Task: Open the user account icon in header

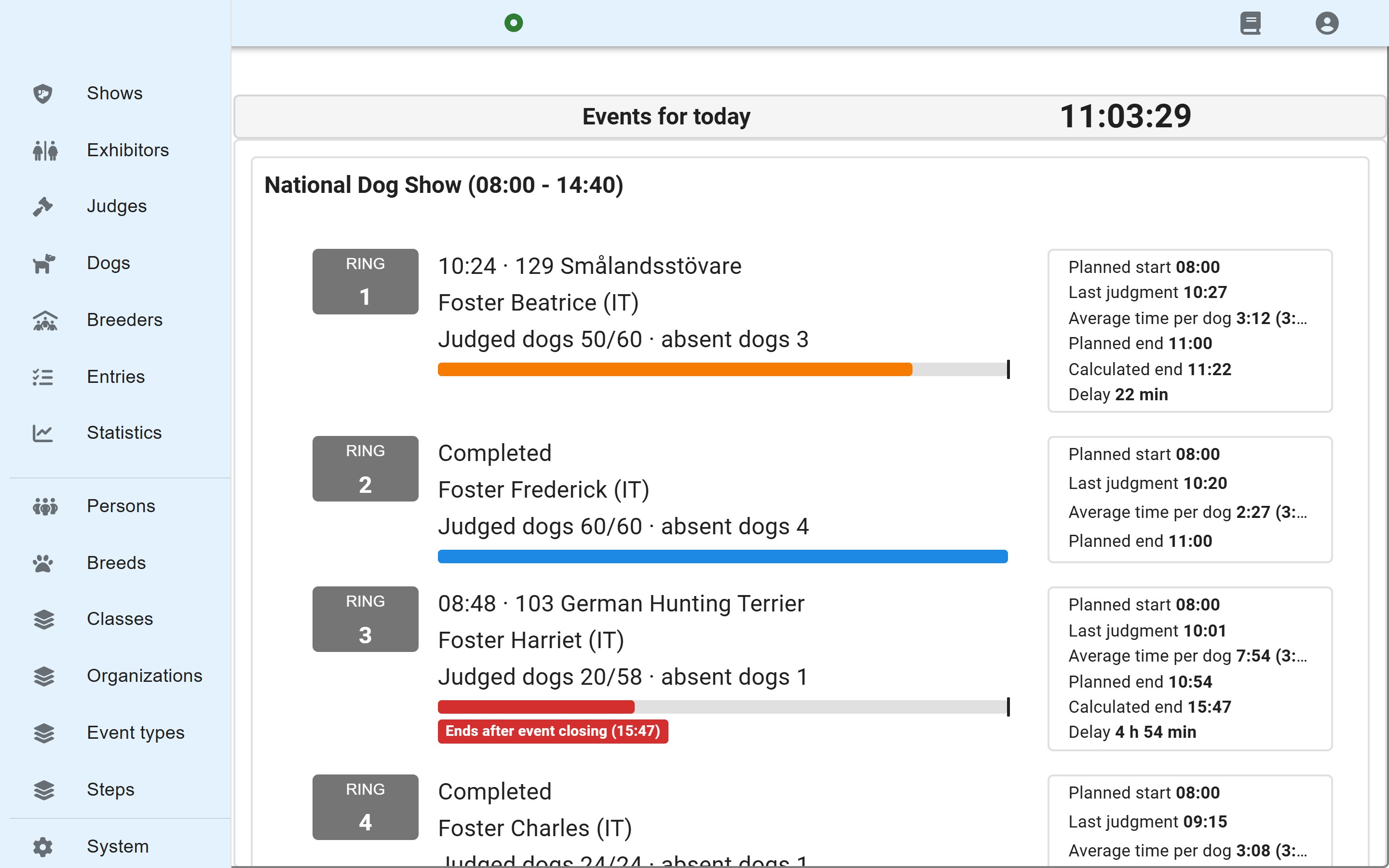Action: click(x=1327, y=24)
